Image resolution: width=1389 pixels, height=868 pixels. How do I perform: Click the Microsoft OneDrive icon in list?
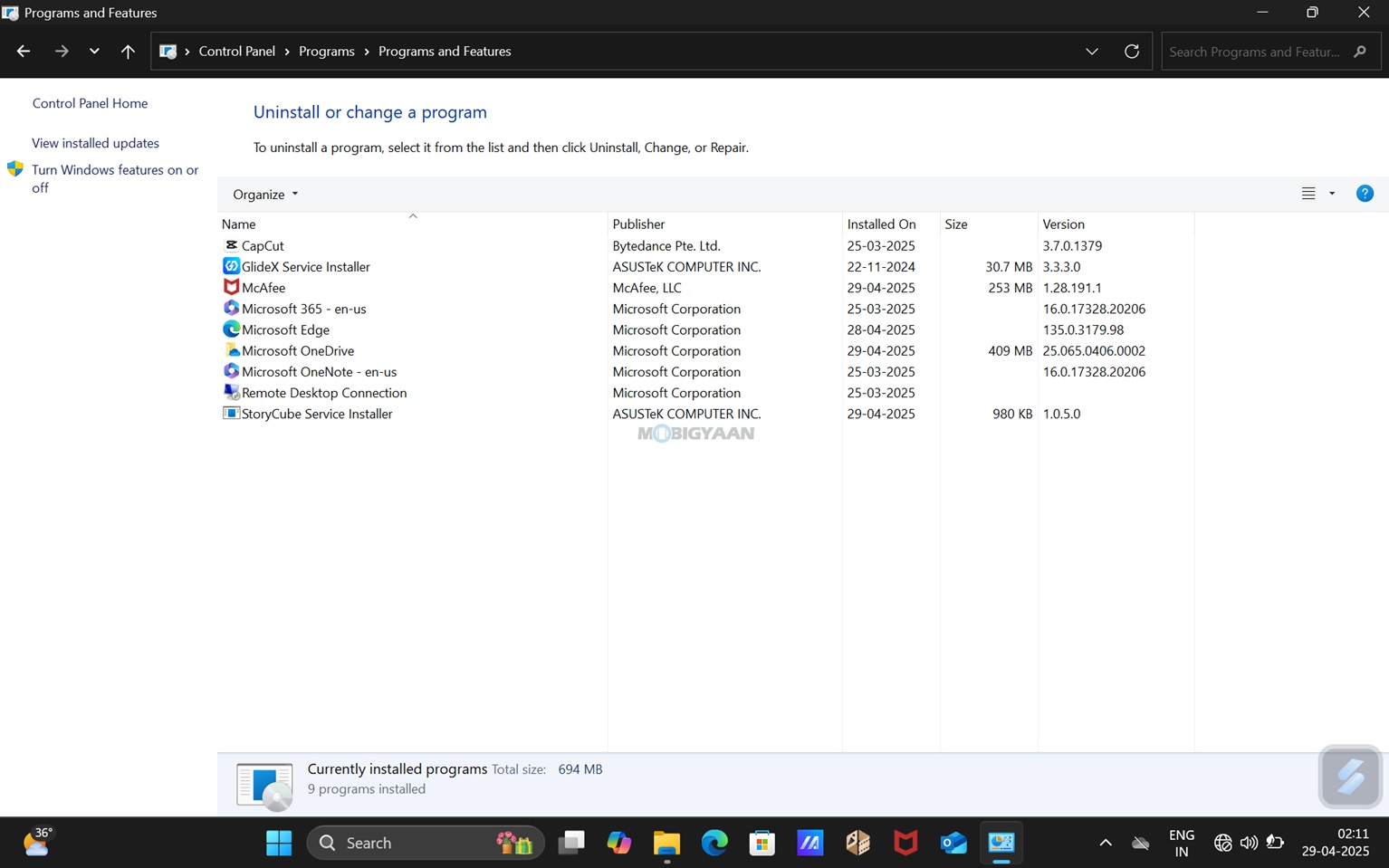(x=231, y=350)
